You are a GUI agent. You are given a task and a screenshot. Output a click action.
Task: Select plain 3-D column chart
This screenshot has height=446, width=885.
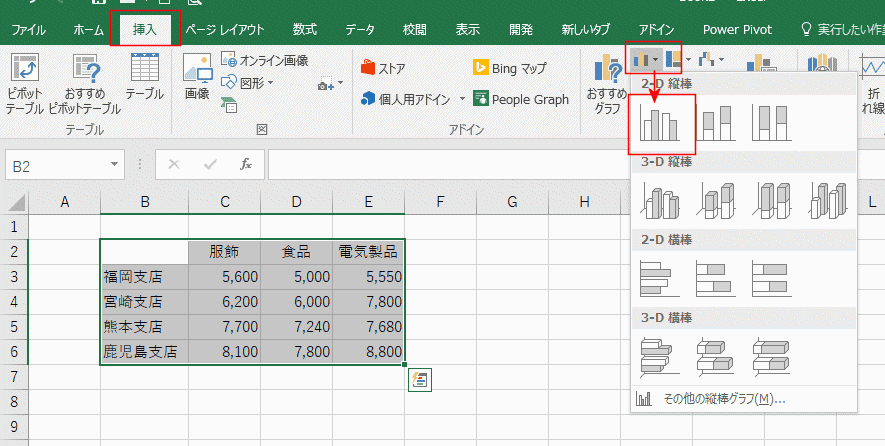pos(827,201)
